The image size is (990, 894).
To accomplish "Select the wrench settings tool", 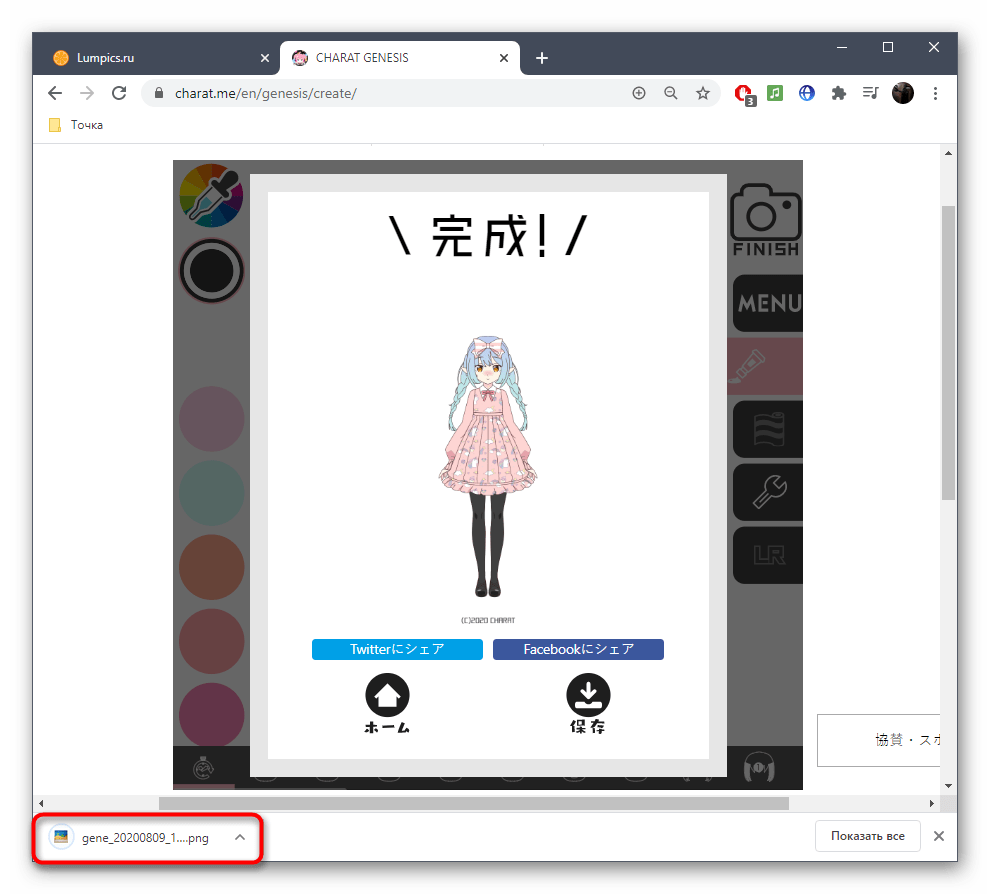I will coord(767,491).
